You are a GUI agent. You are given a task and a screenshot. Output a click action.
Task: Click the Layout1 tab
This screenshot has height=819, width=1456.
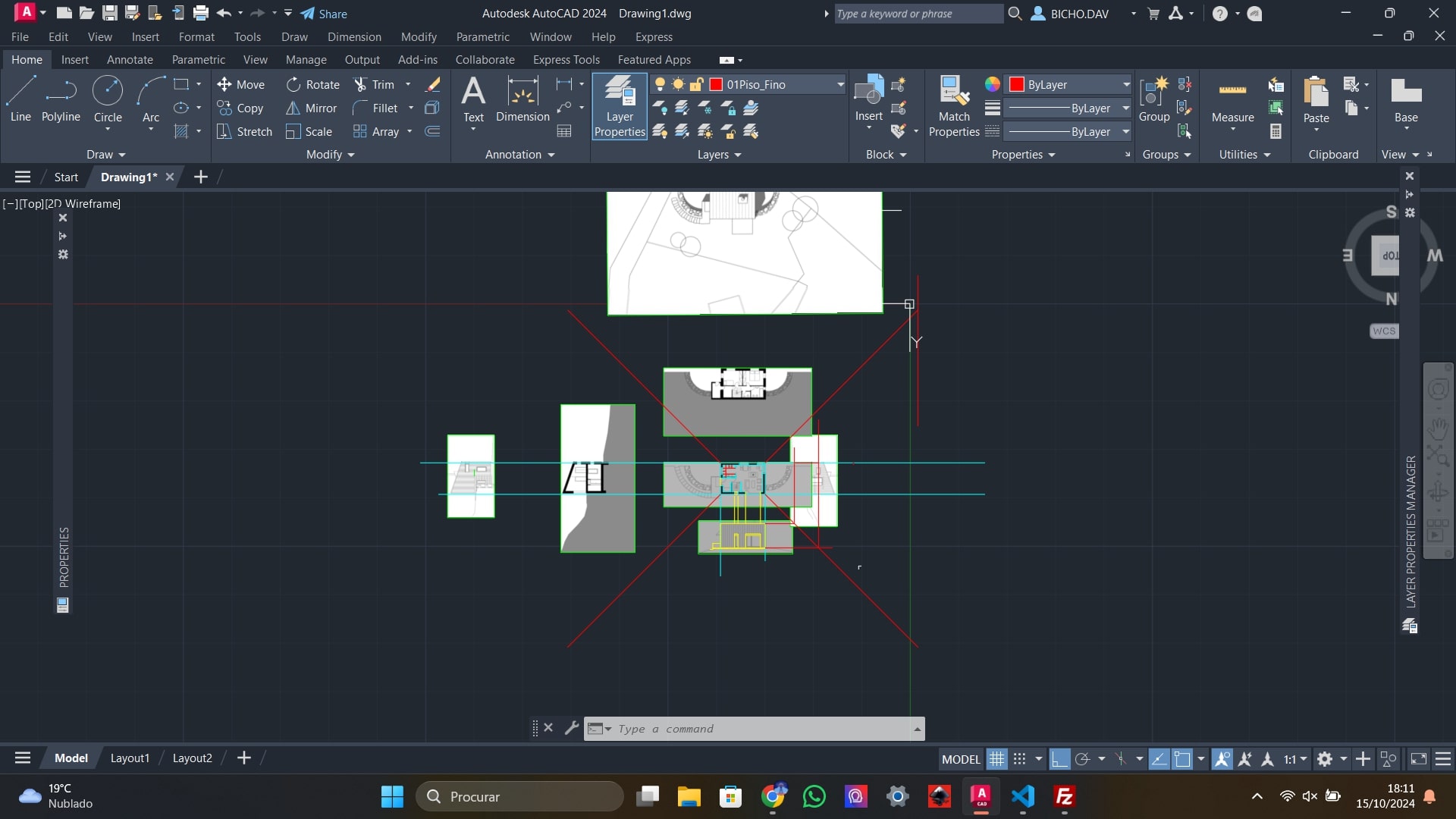[129, 758]
